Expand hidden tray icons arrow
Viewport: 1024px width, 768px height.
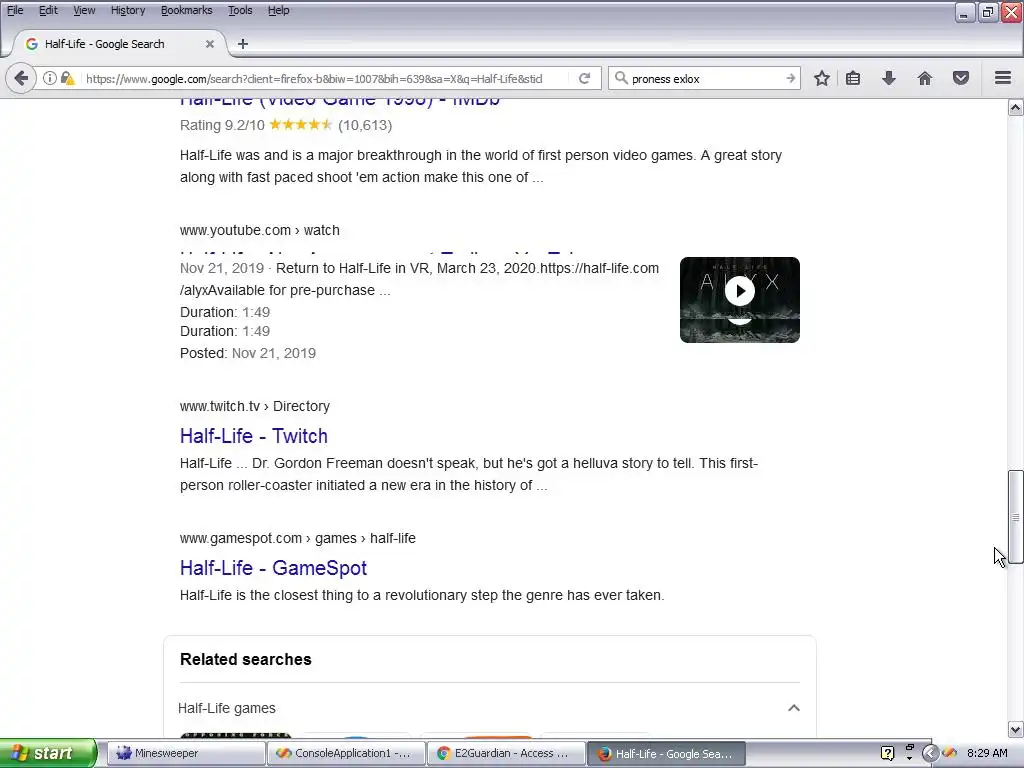point(930,753)
